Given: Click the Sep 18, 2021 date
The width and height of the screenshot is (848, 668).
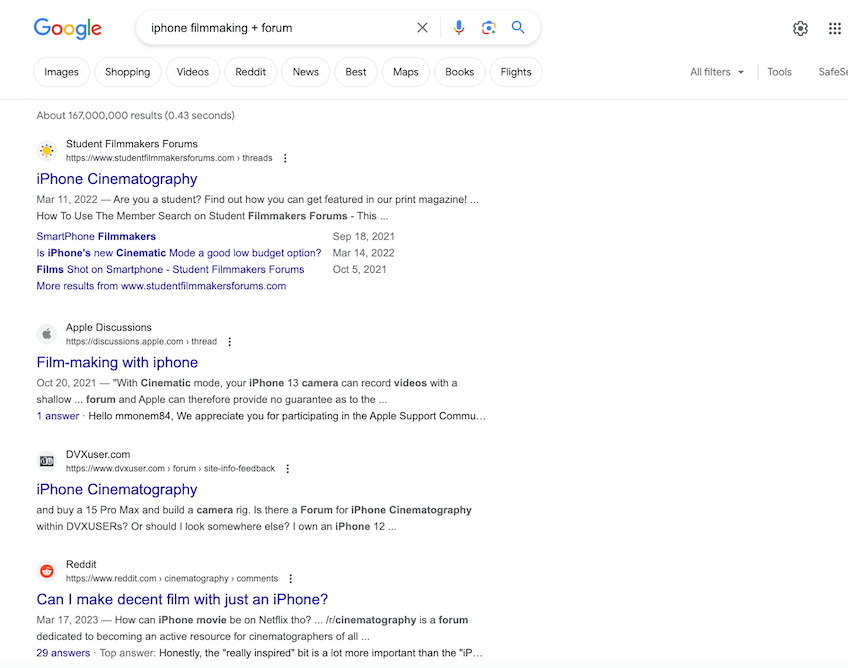Looking at the screenshot, I should [363, 236].
